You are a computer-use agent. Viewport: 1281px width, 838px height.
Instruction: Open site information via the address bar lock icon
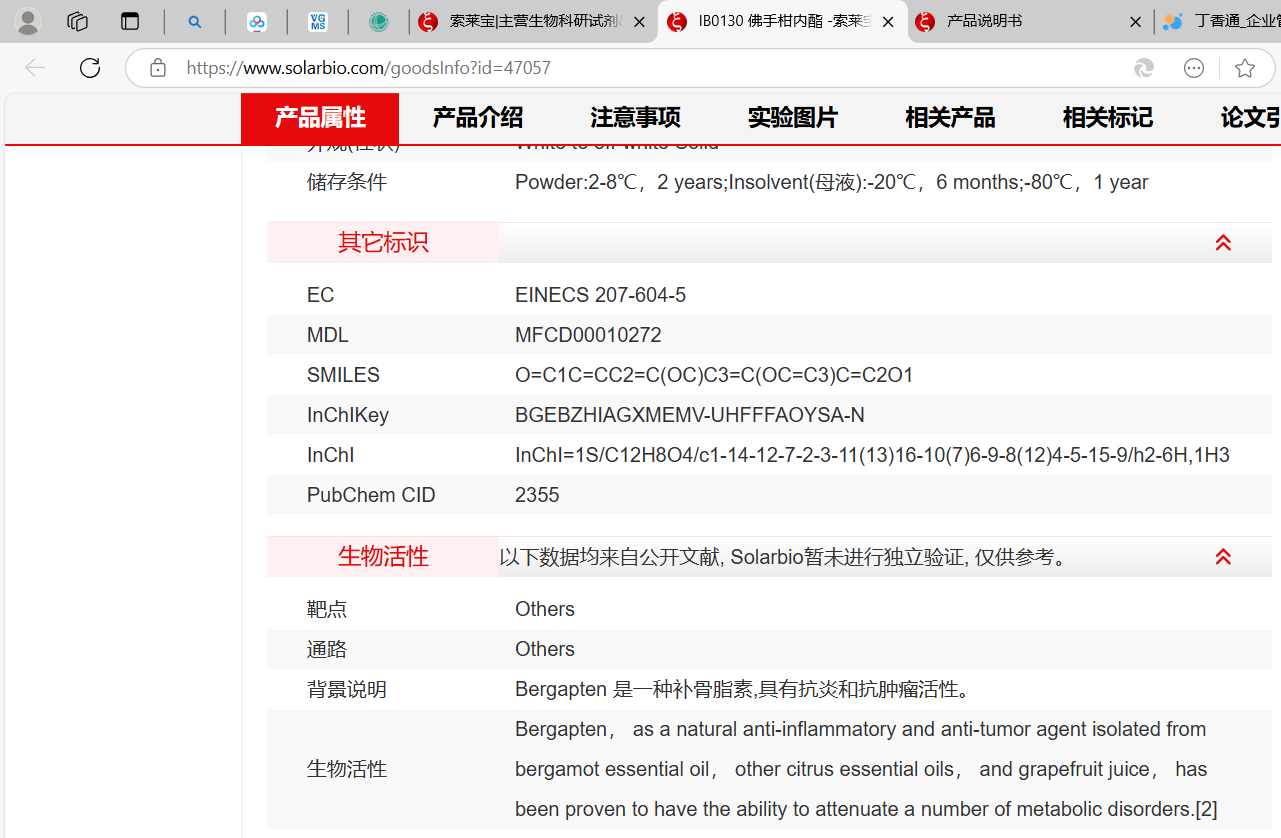[x=157, y=68]
